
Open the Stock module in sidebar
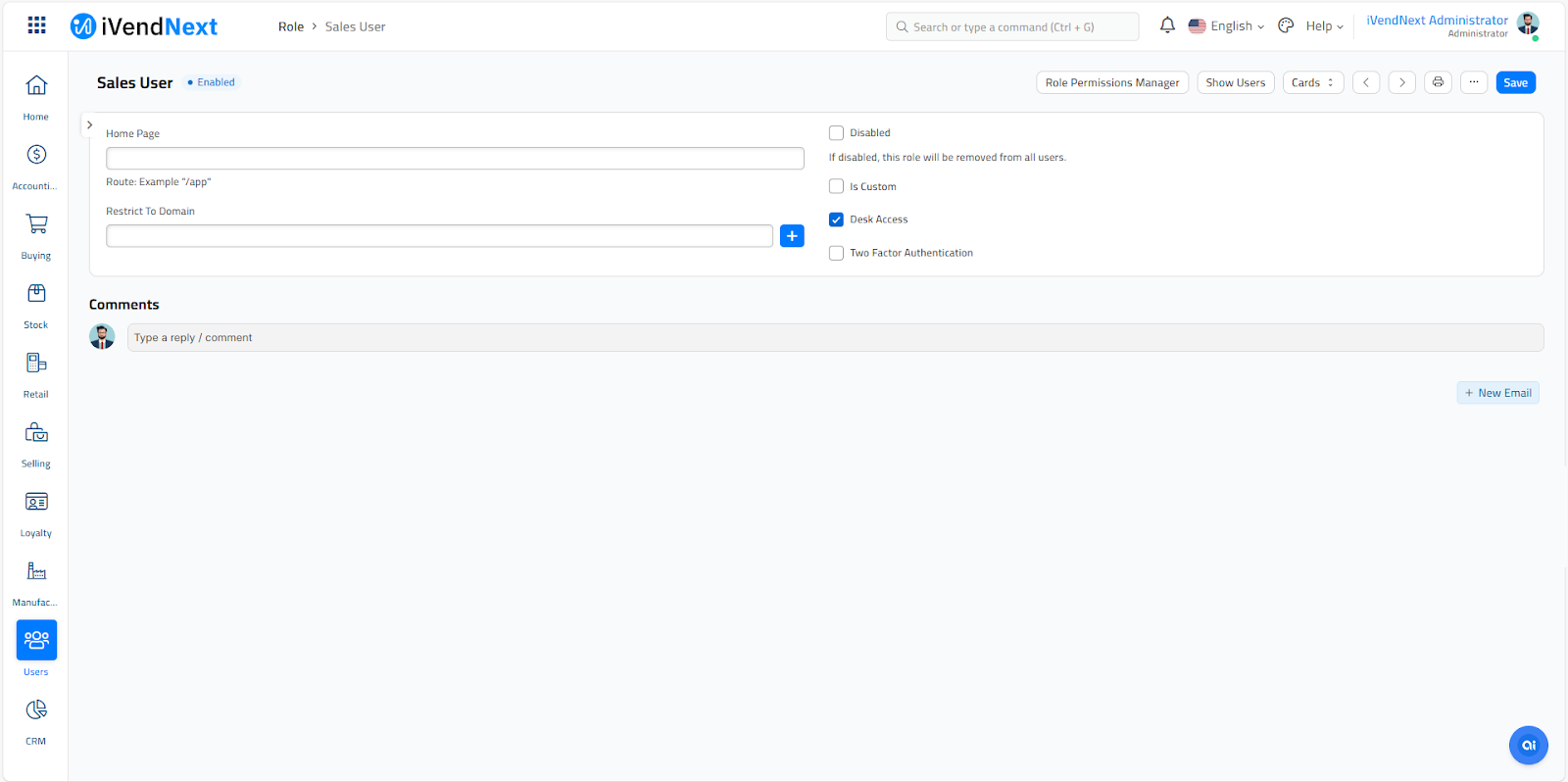(x=36, y=294)
